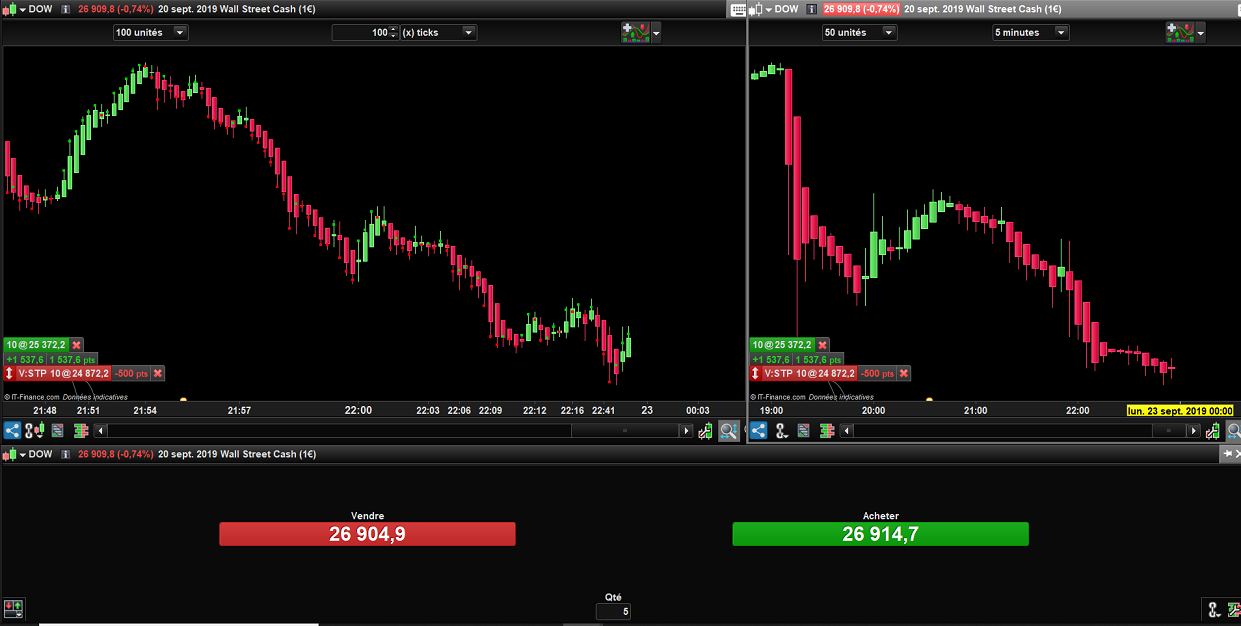
Task: Click the candlestick icon in the tick chart title bar
Action: pyautogui.click(x=8, y=9)
